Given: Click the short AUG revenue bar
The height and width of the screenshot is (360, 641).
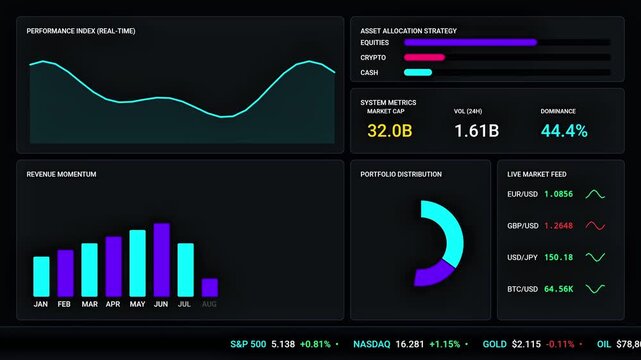Looking at the screenshot, I should (x=210, y=288).
